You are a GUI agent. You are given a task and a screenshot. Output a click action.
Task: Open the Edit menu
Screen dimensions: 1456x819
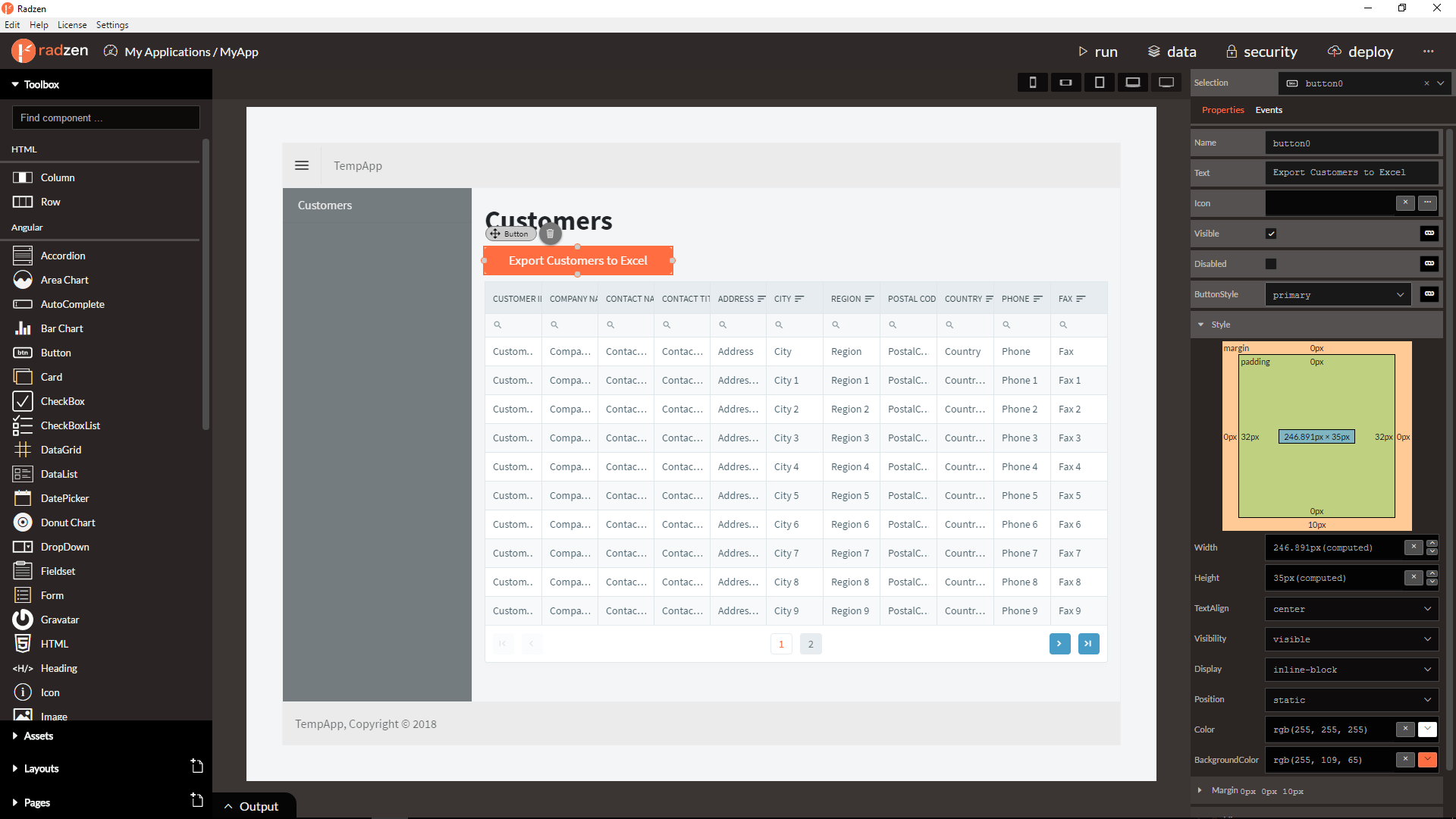12,25
